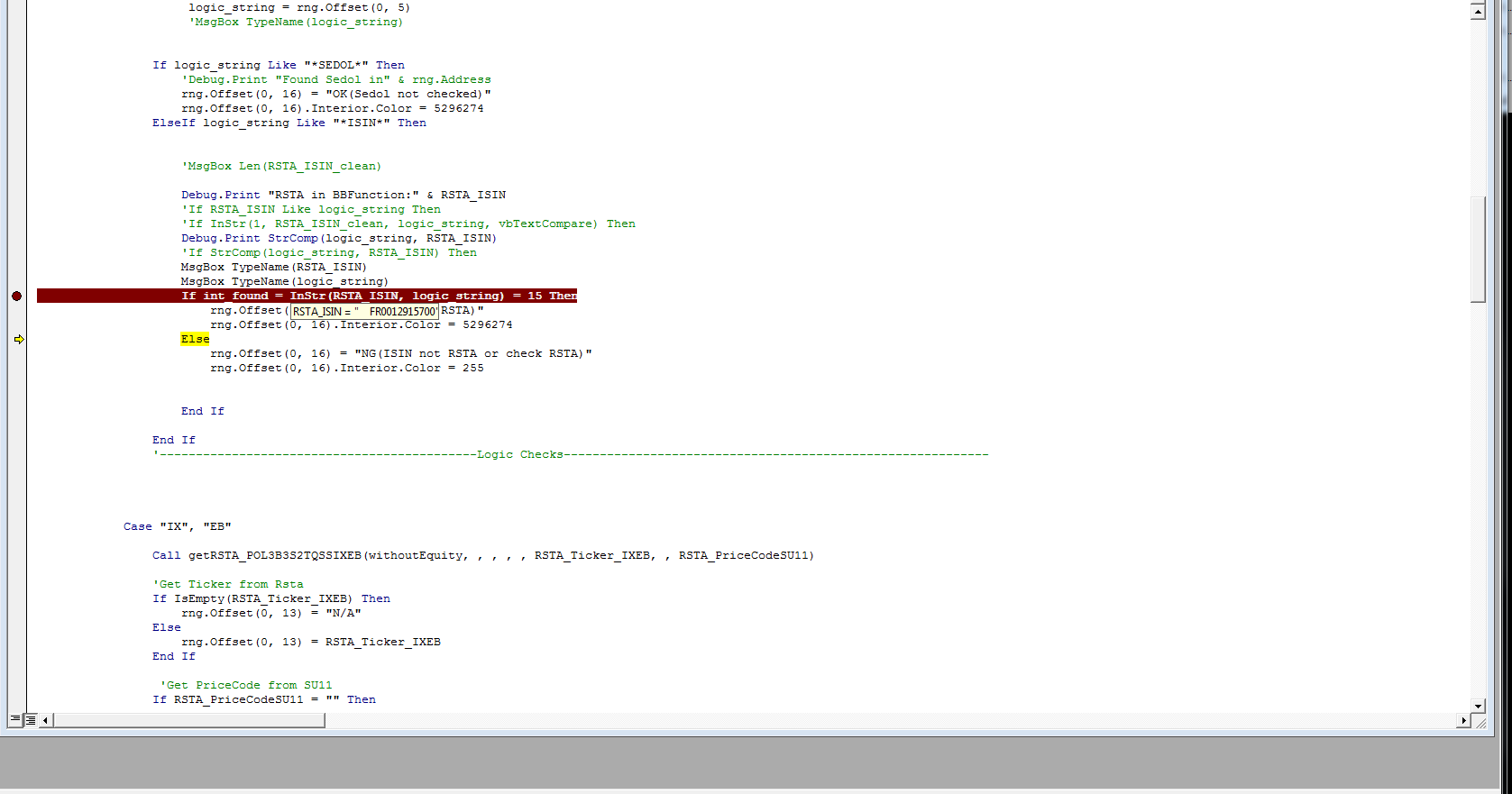Image resolution: width=1512 pixels, height=794 pixels.
Task: Click 'Call getRSTA_POL3B3S2TQSSIXEB' line
Action: (483, 555)
